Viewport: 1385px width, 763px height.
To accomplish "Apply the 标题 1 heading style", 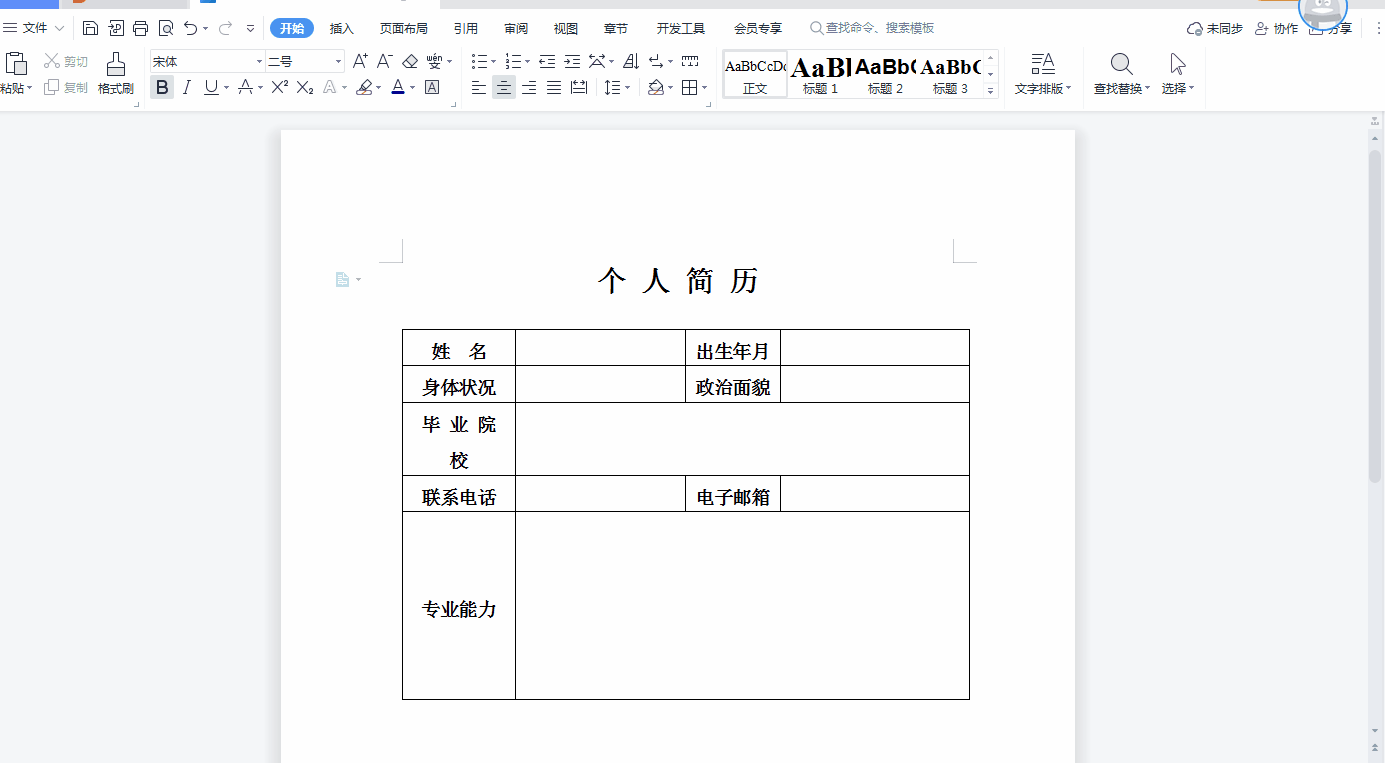I will point(820,74).
